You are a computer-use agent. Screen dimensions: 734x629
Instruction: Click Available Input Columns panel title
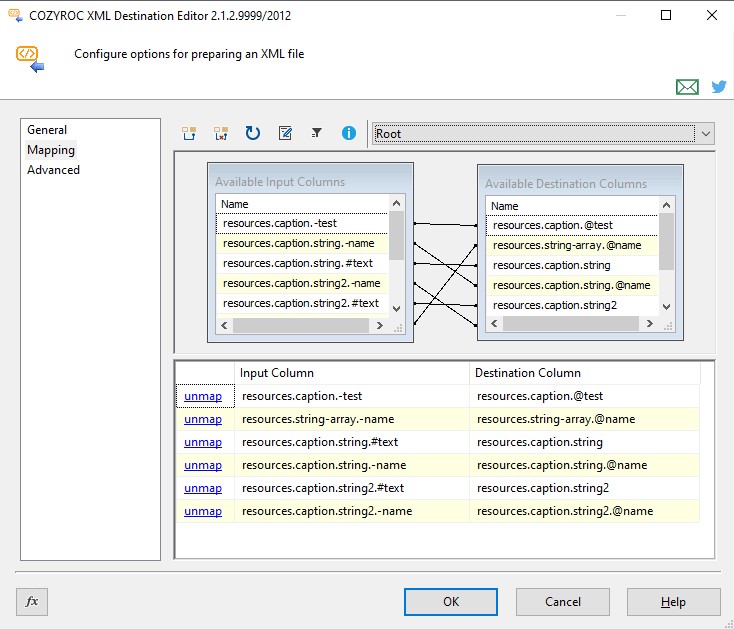point(280,182)
